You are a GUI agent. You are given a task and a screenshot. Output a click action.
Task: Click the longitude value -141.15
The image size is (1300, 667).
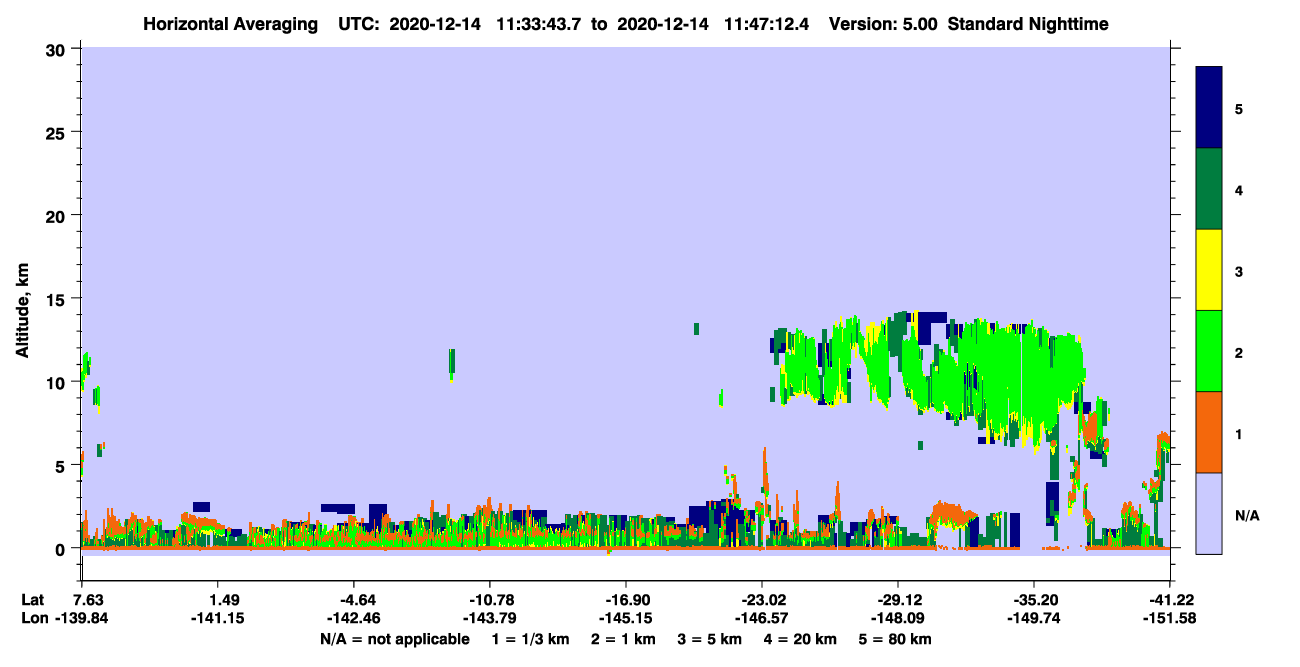pyautogui.click(x=218, y=618)
